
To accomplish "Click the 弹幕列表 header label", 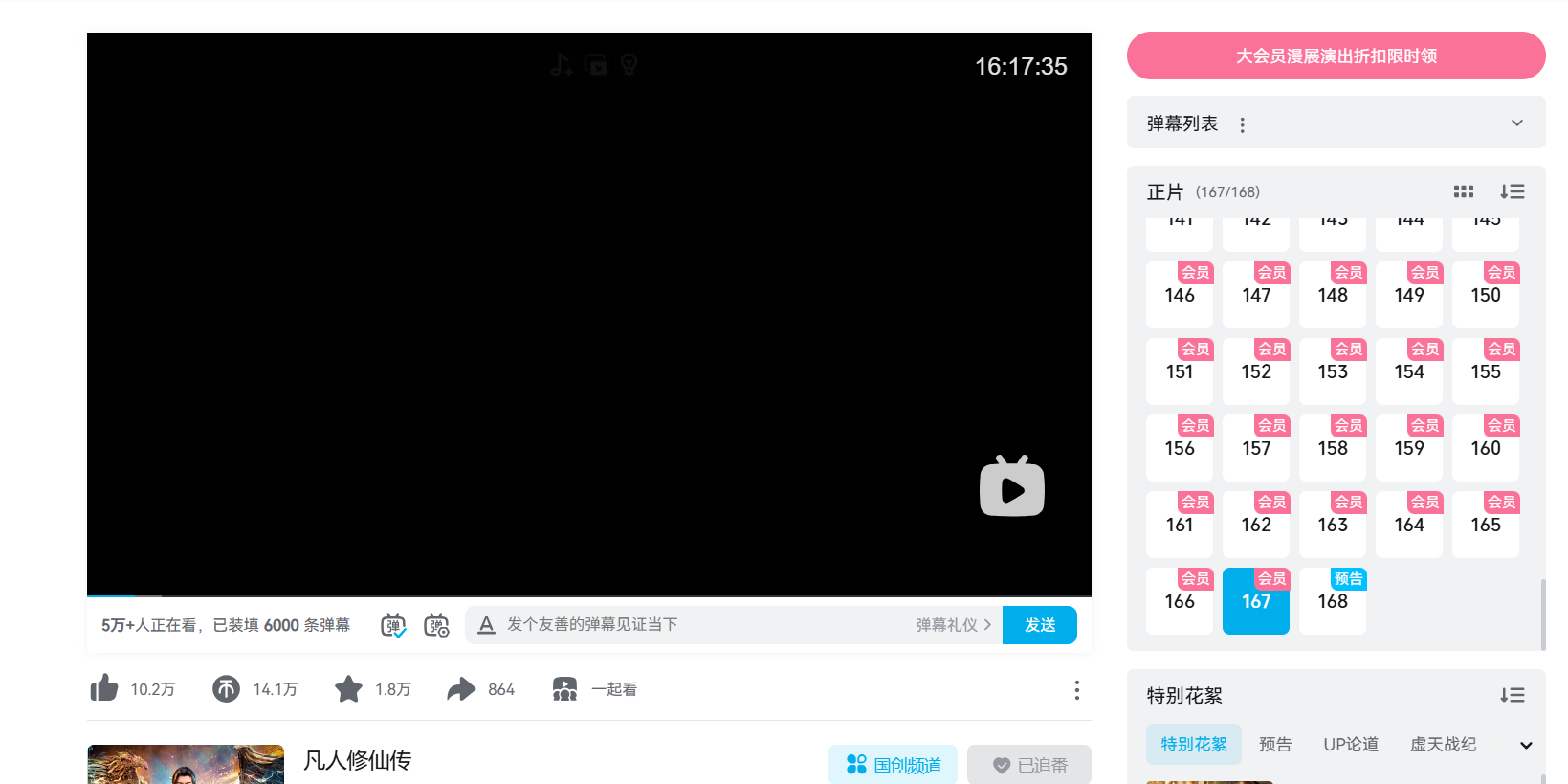I will coord(1182,123).
